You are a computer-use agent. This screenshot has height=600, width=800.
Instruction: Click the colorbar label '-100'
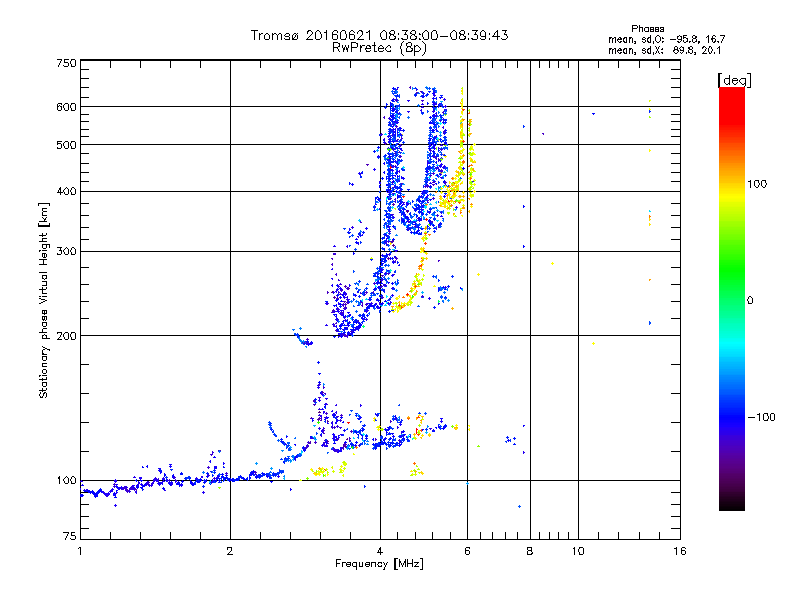coord(761,417)
